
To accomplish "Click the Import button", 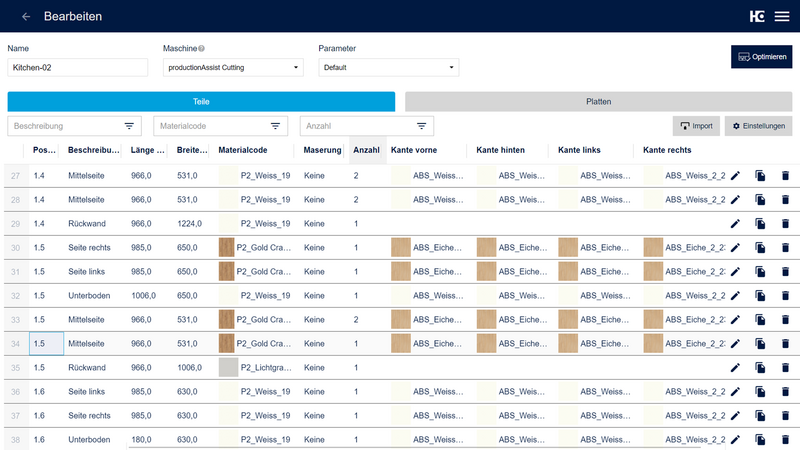I will [x=696, y=126].
